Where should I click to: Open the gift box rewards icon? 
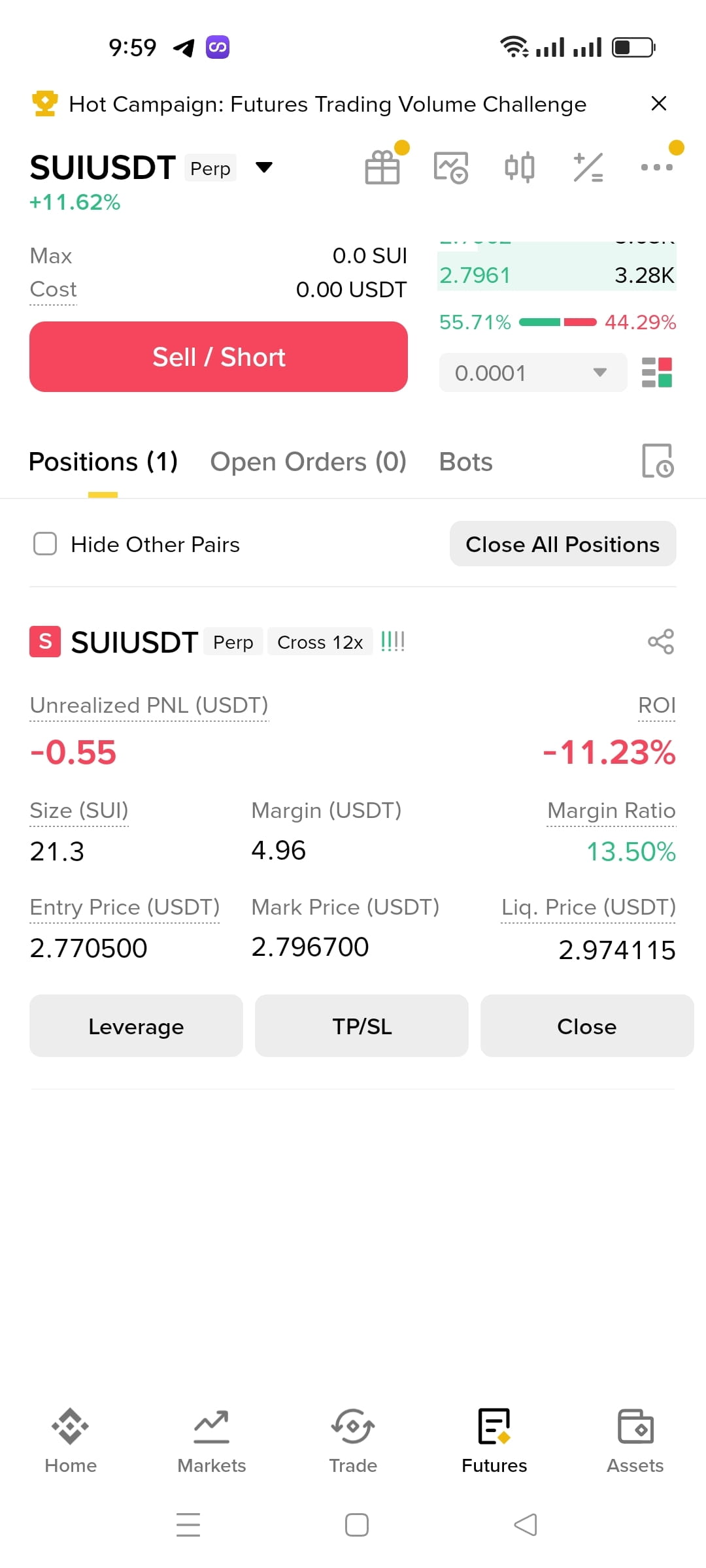(x=382, y=167)
